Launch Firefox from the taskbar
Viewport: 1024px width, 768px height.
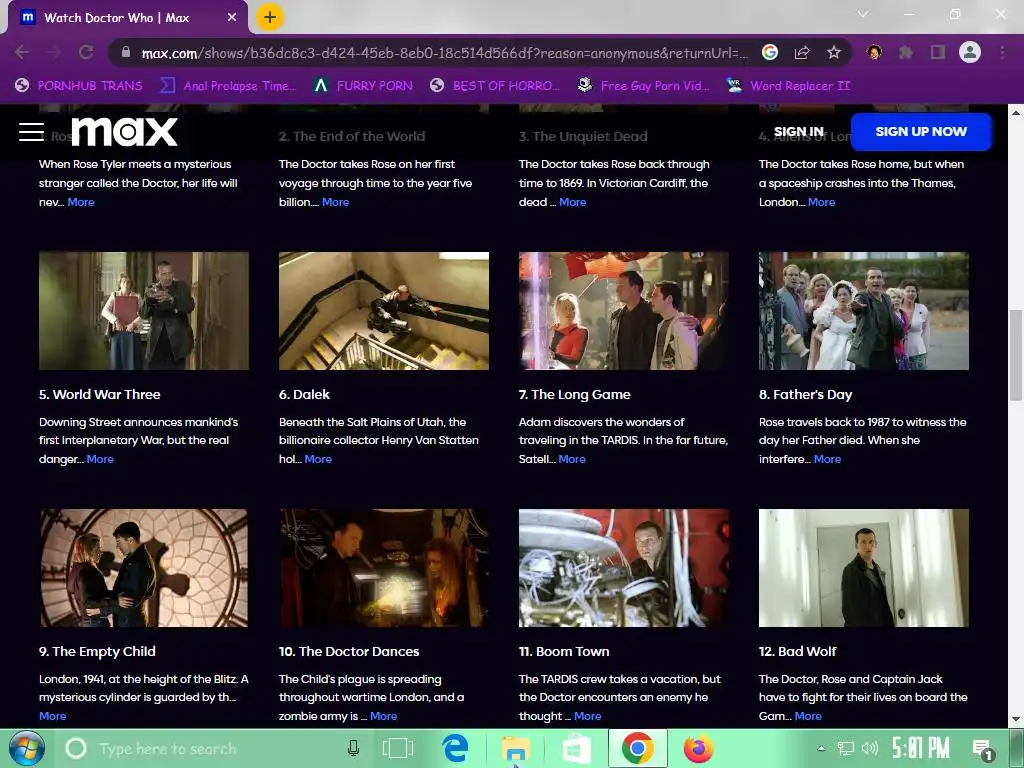[x=698, y=748]
